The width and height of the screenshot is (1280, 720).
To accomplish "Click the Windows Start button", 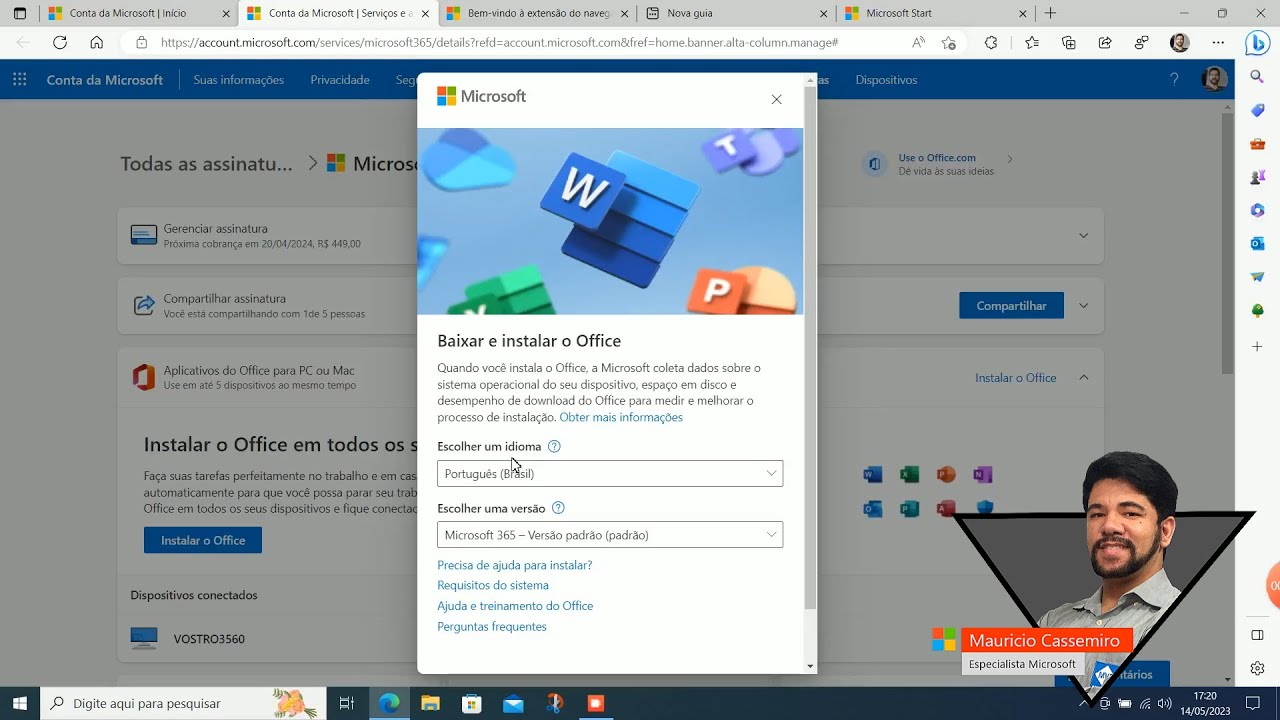I will click(19, 704).
